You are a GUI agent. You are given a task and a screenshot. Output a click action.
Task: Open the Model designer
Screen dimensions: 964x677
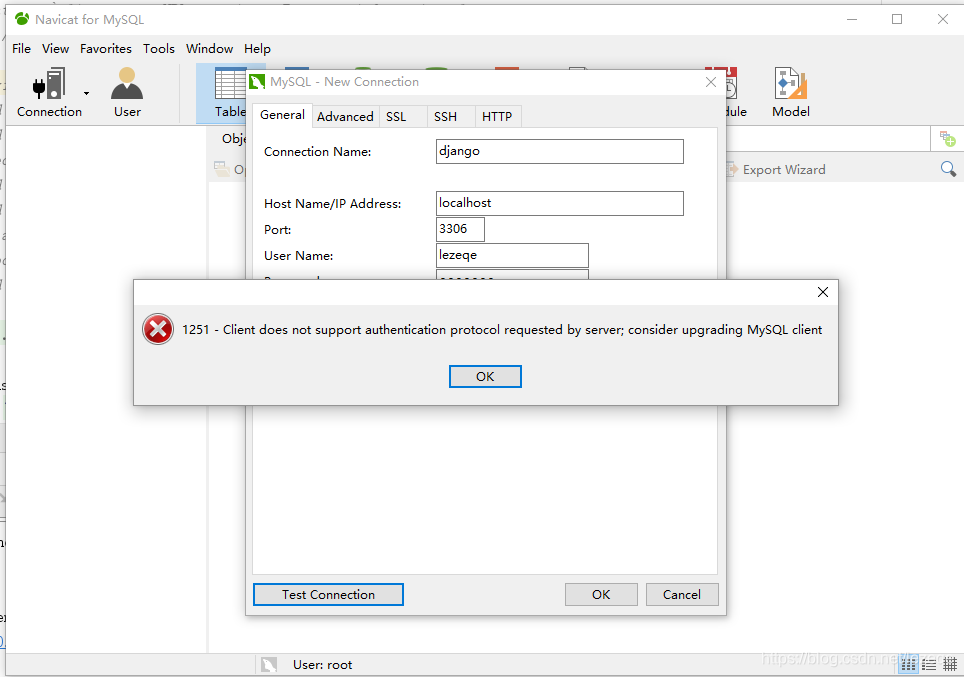(x=789, y=85)
